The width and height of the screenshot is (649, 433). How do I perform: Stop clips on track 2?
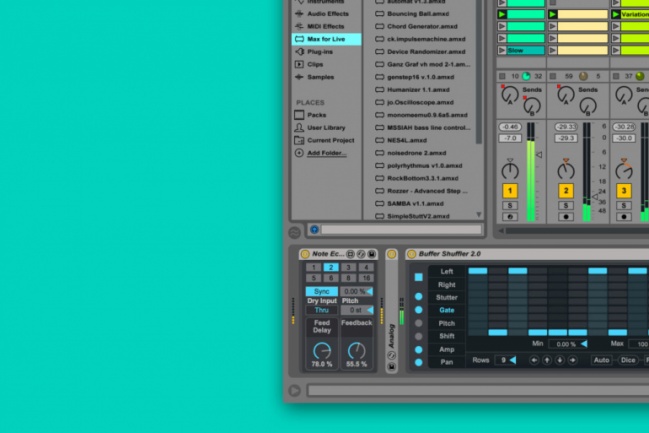[553, 76]
